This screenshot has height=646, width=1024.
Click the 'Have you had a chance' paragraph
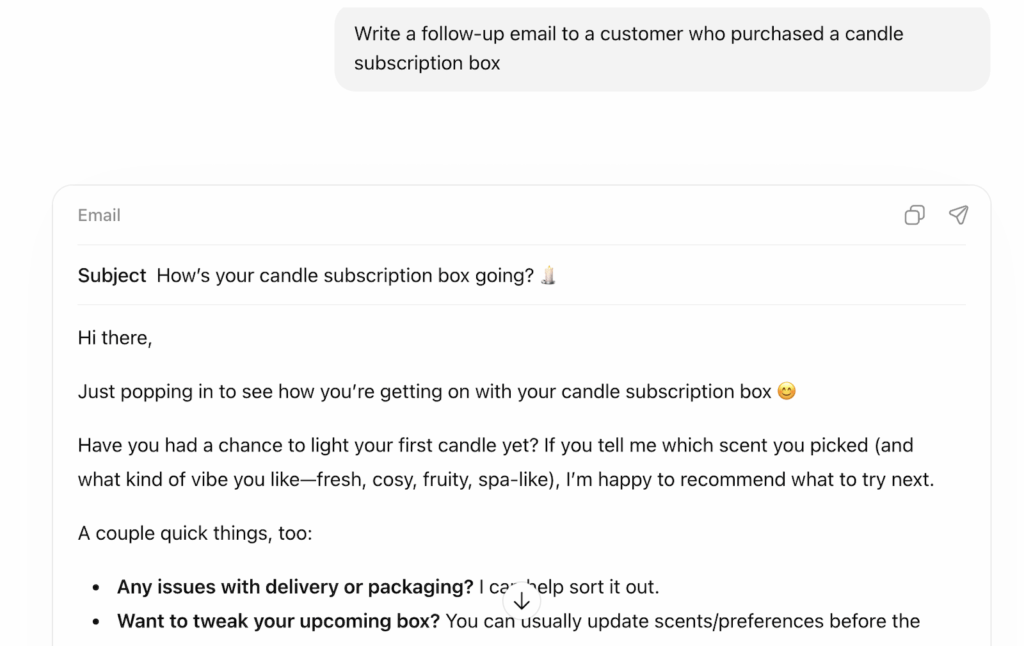tap(495, 445)
